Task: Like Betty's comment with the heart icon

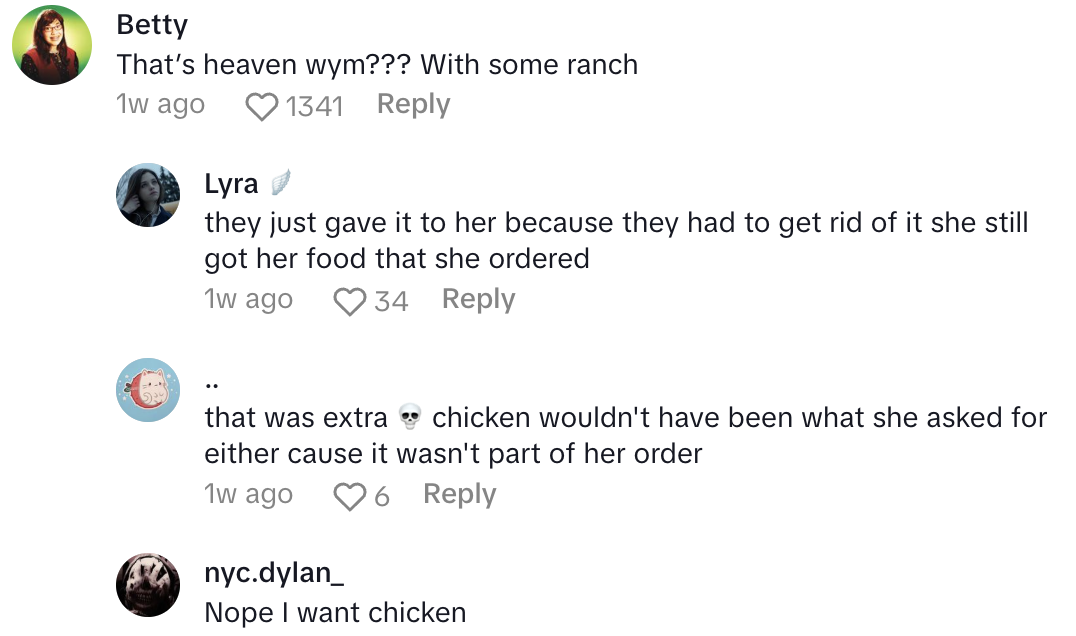Action: point(262,106)
